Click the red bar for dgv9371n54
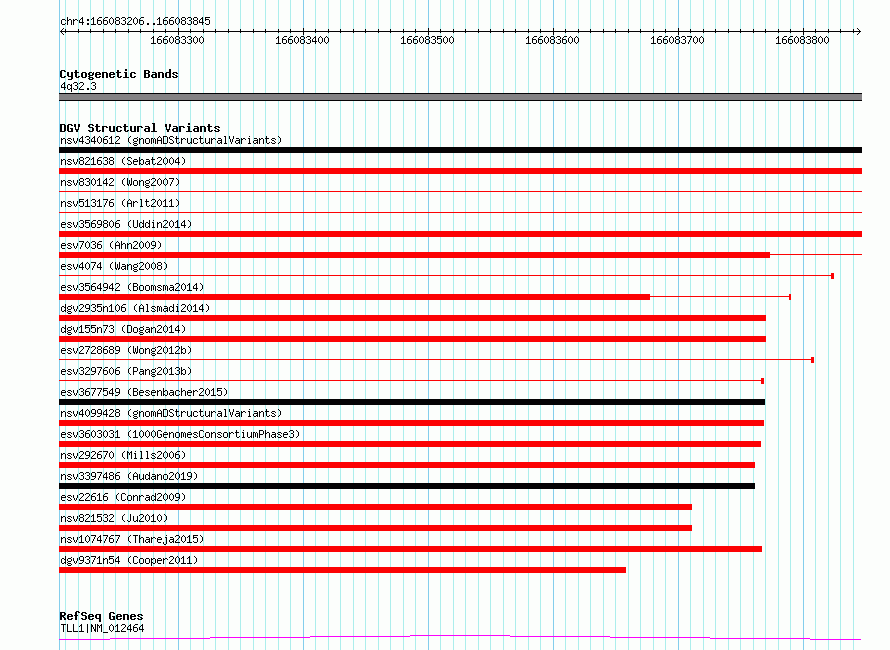The height and width of the screenshot is (650, 890). (342, 571)
